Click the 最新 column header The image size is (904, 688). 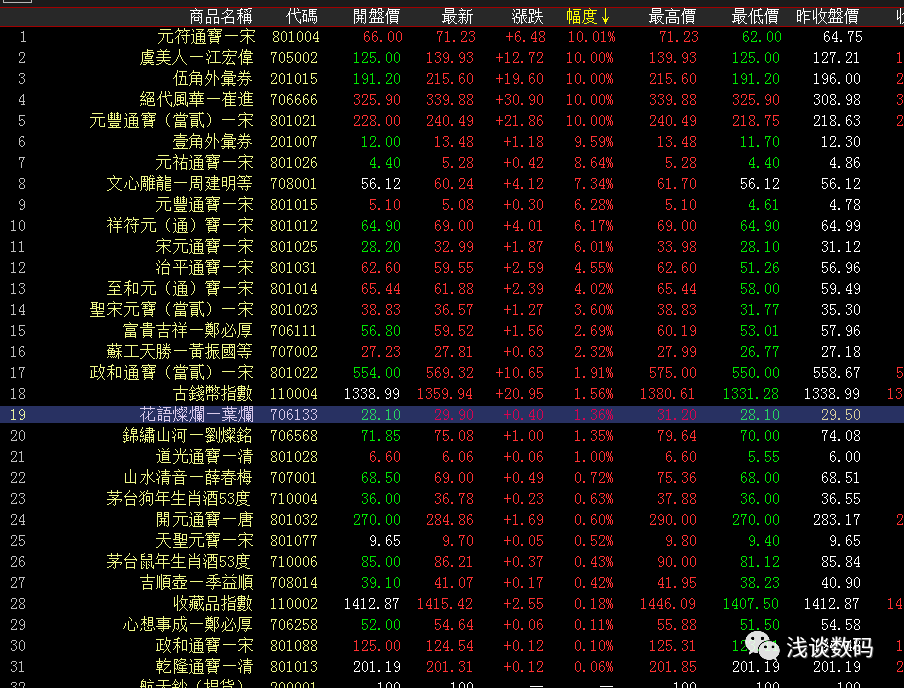457,17
